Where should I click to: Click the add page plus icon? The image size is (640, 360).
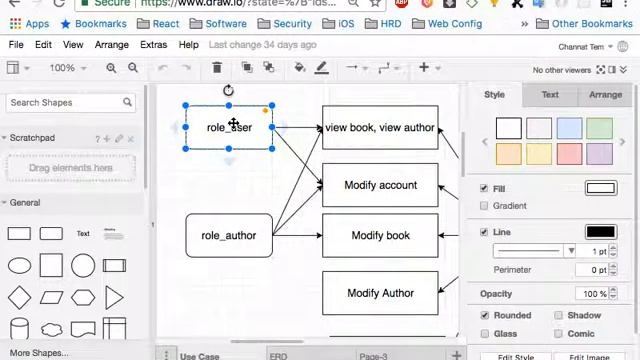456,355
